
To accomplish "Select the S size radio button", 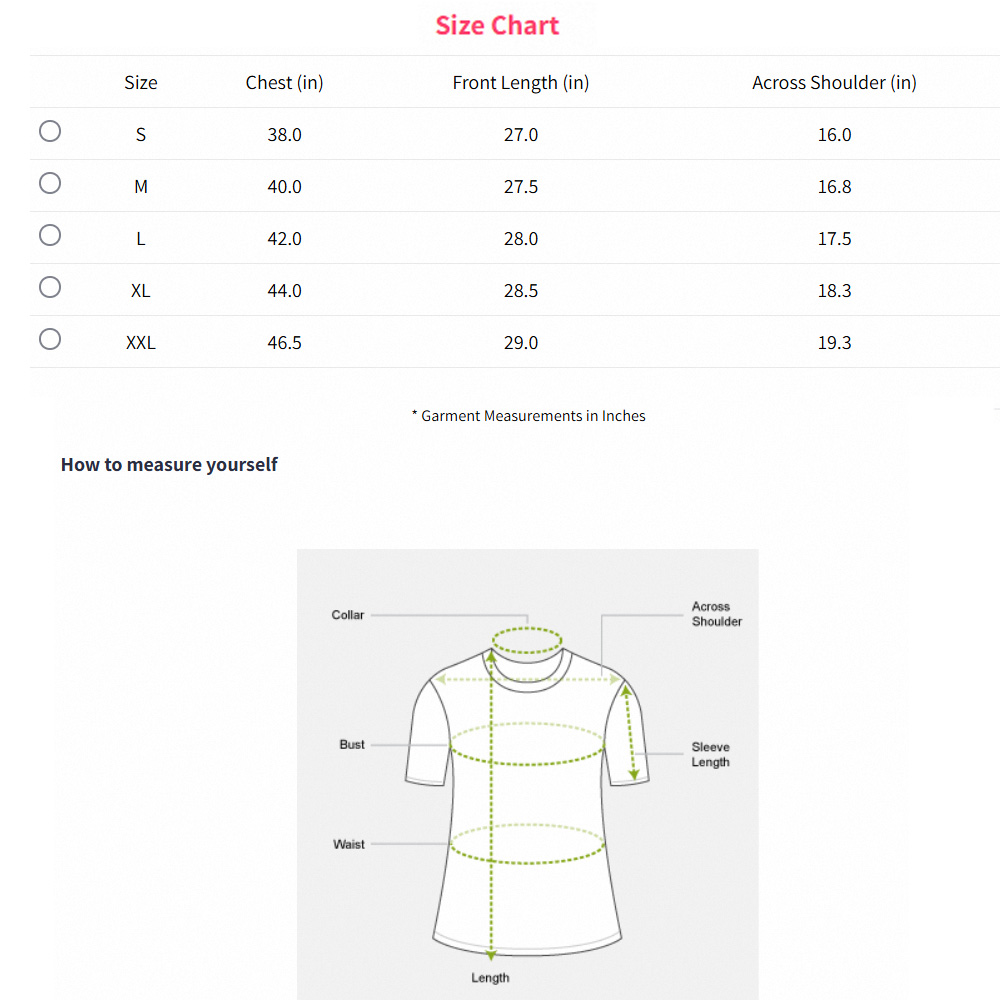I will [50, 131].
